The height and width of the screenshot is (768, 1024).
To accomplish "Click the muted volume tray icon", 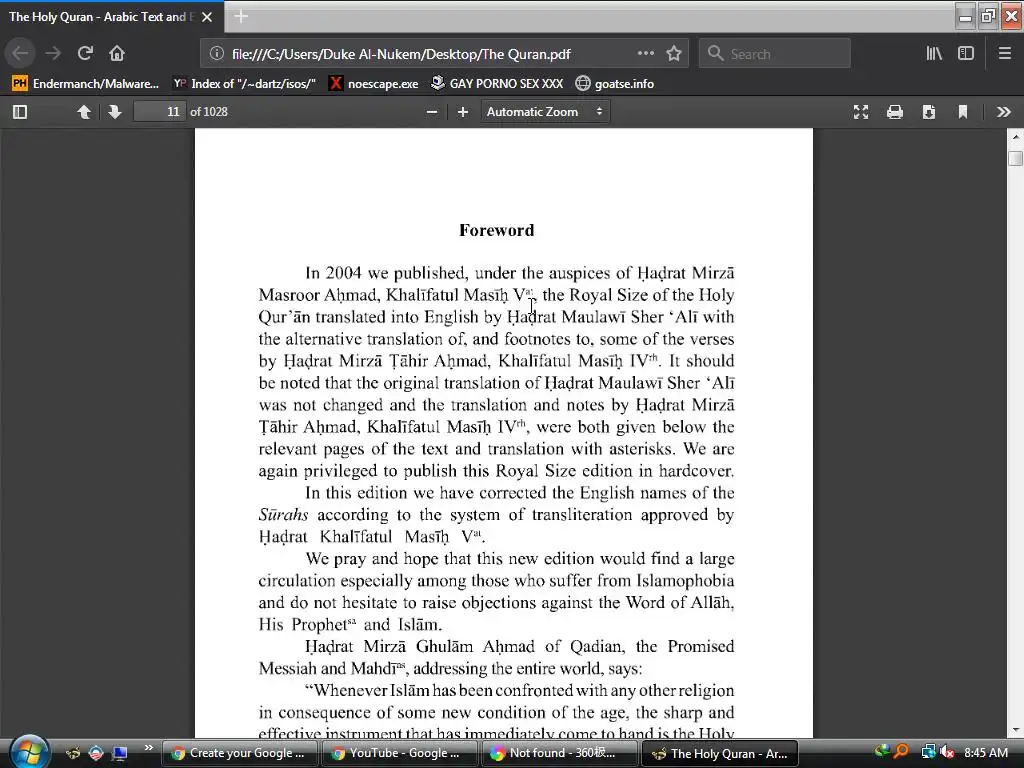I will point(947,752).
